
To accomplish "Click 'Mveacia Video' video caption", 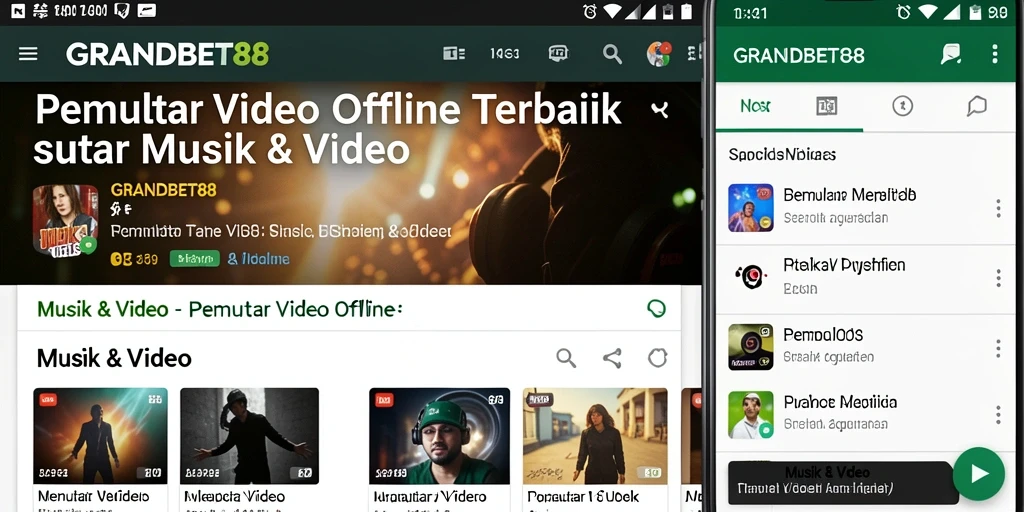I will (x=234, y=497).
